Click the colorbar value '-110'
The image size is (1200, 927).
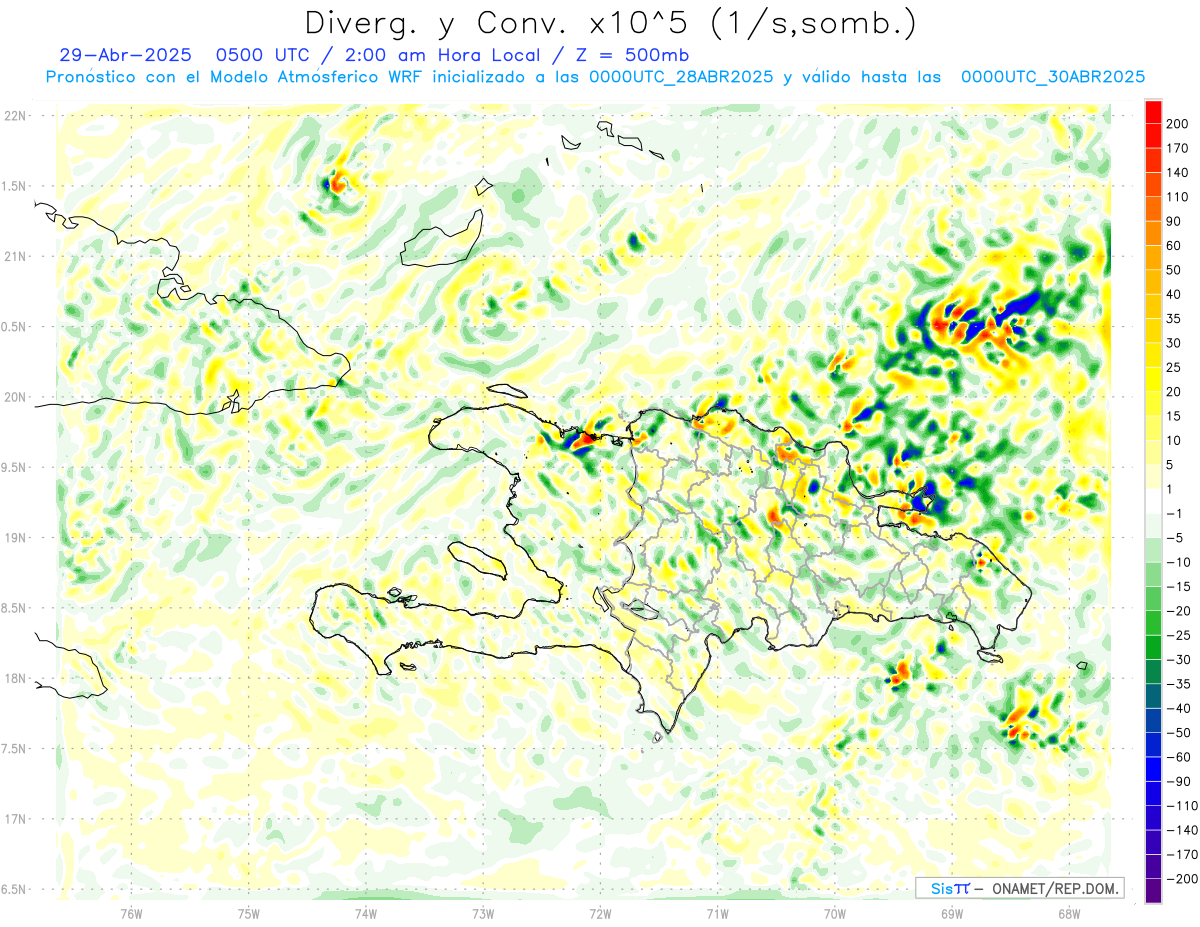coord(1182,805)
